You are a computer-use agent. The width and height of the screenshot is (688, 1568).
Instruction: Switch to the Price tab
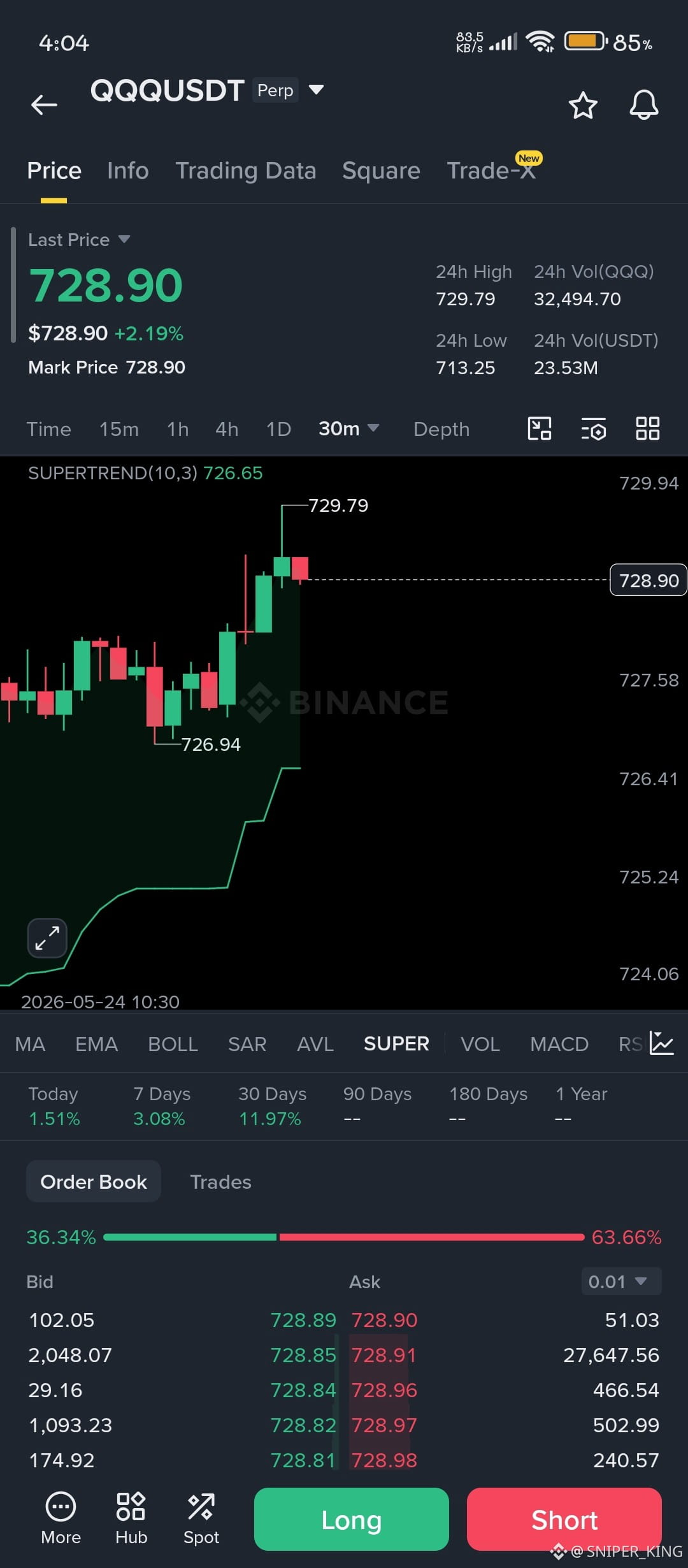coord(54,171)
